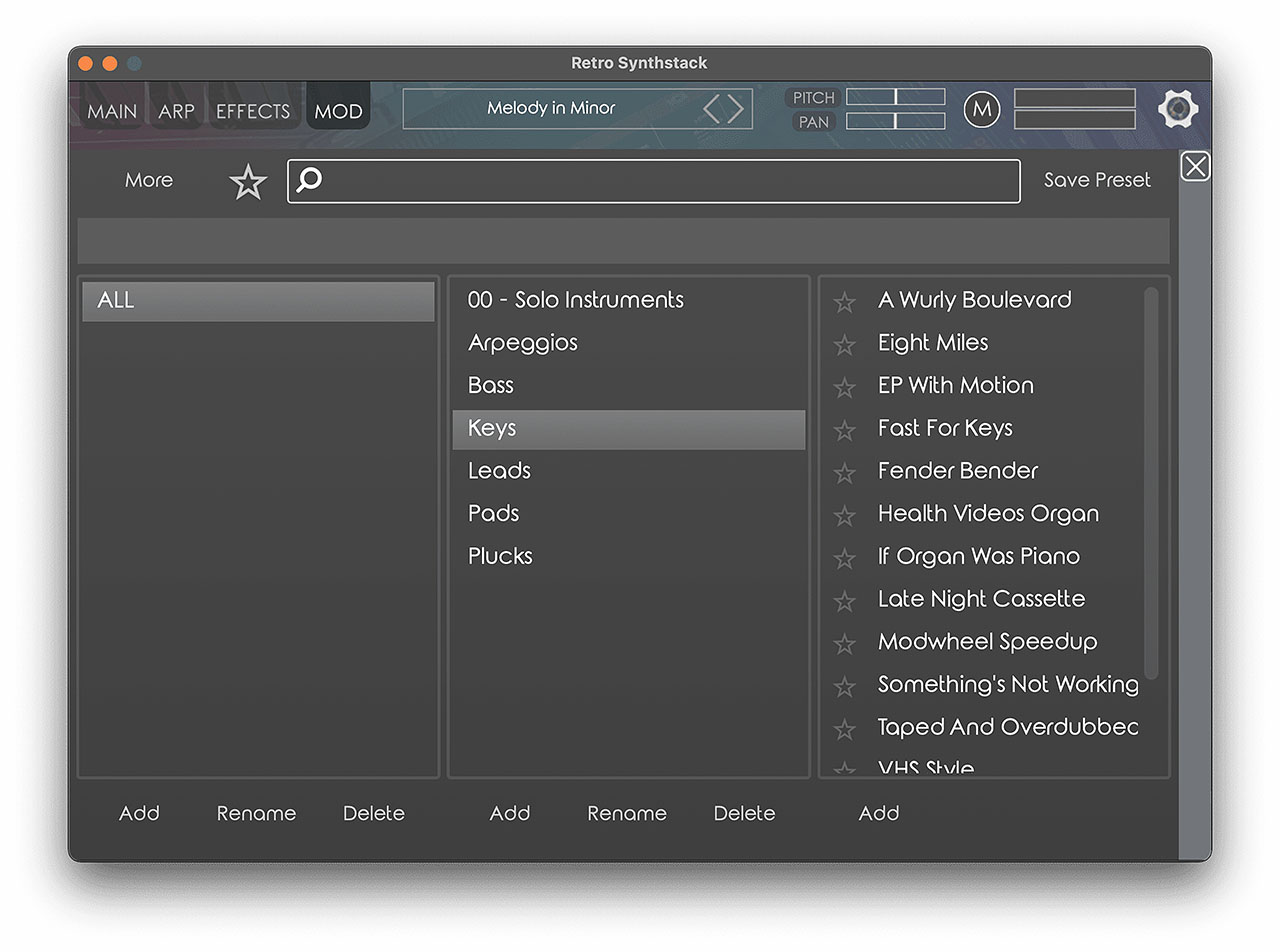The width and height of the screenshot is (1280, 952).
Task: Click the circled M button
Action: pos(981,109)
